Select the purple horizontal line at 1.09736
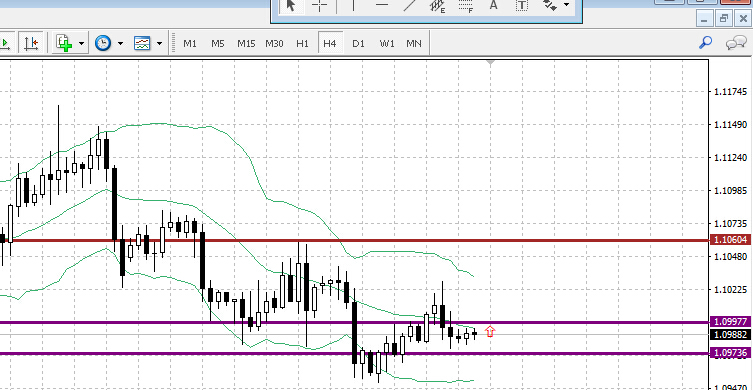 (x=354, y=353)
